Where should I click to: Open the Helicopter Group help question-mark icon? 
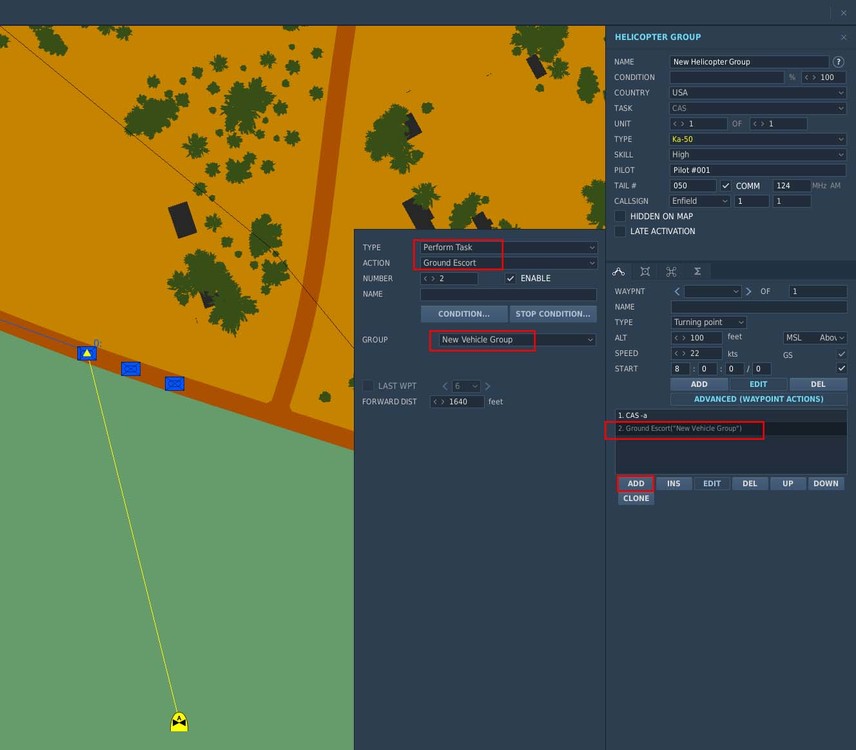point(836,61)
